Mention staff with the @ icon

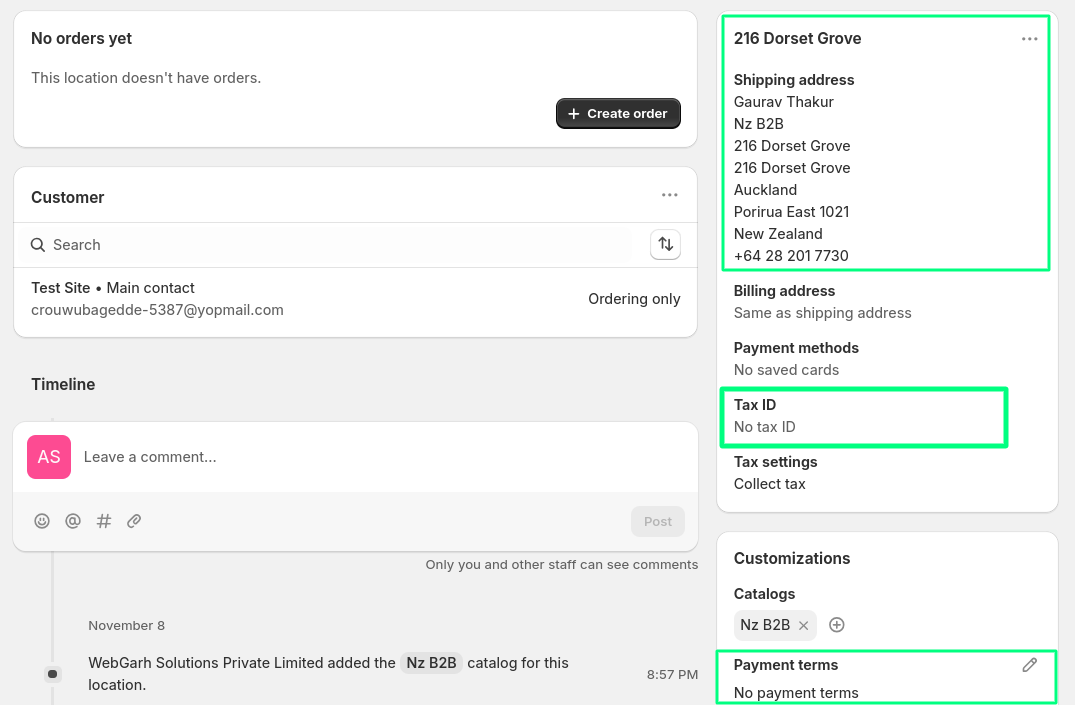coord(73,521)
